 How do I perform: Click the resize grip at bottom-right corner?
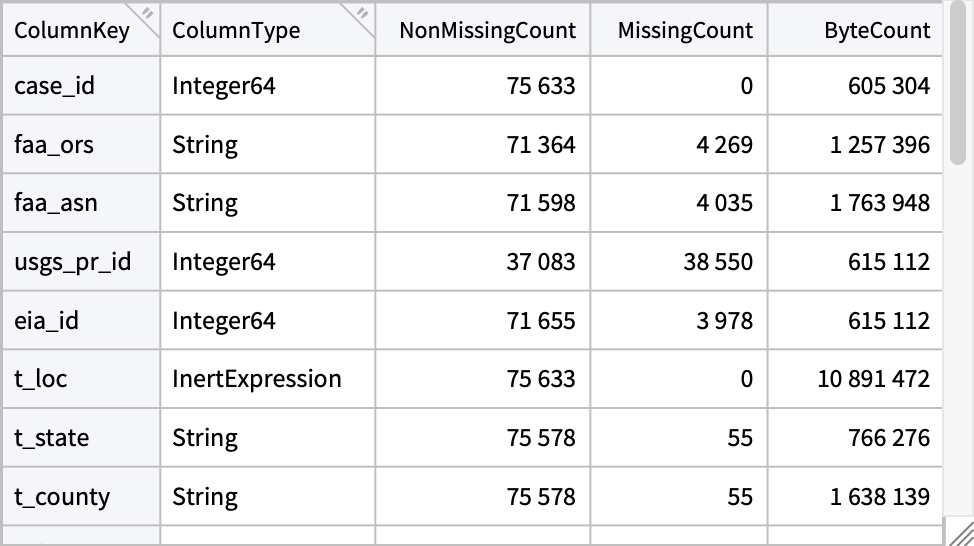(962, 534)
